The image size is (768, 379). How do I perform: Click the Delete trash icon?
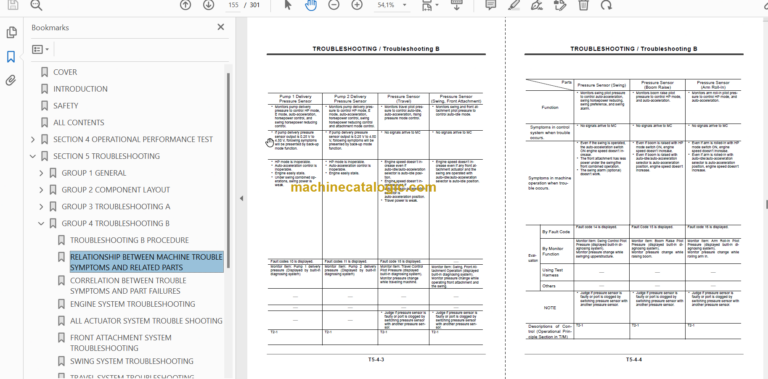tap(583, 5)
